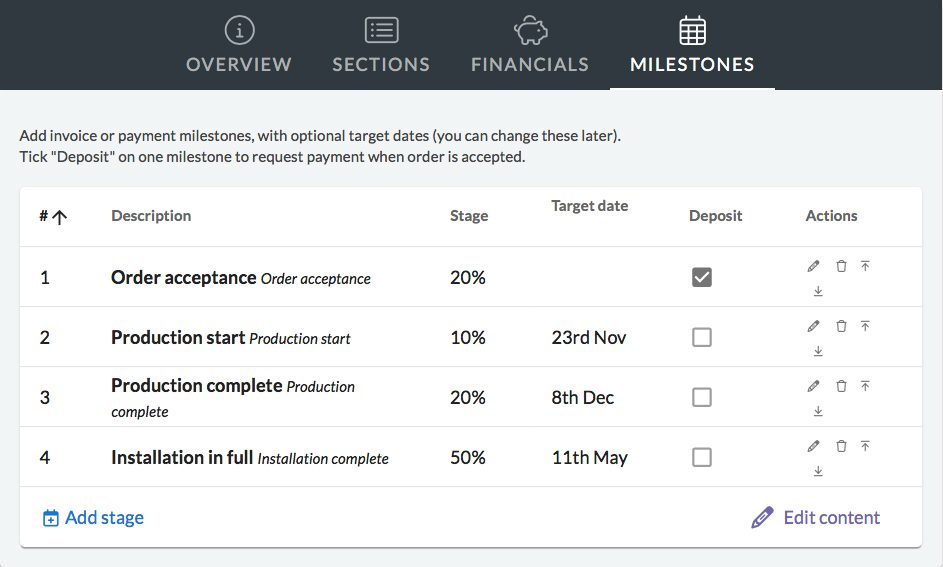943x567 pixels.
Task: Go to the Sections tab
Action: 381,45
